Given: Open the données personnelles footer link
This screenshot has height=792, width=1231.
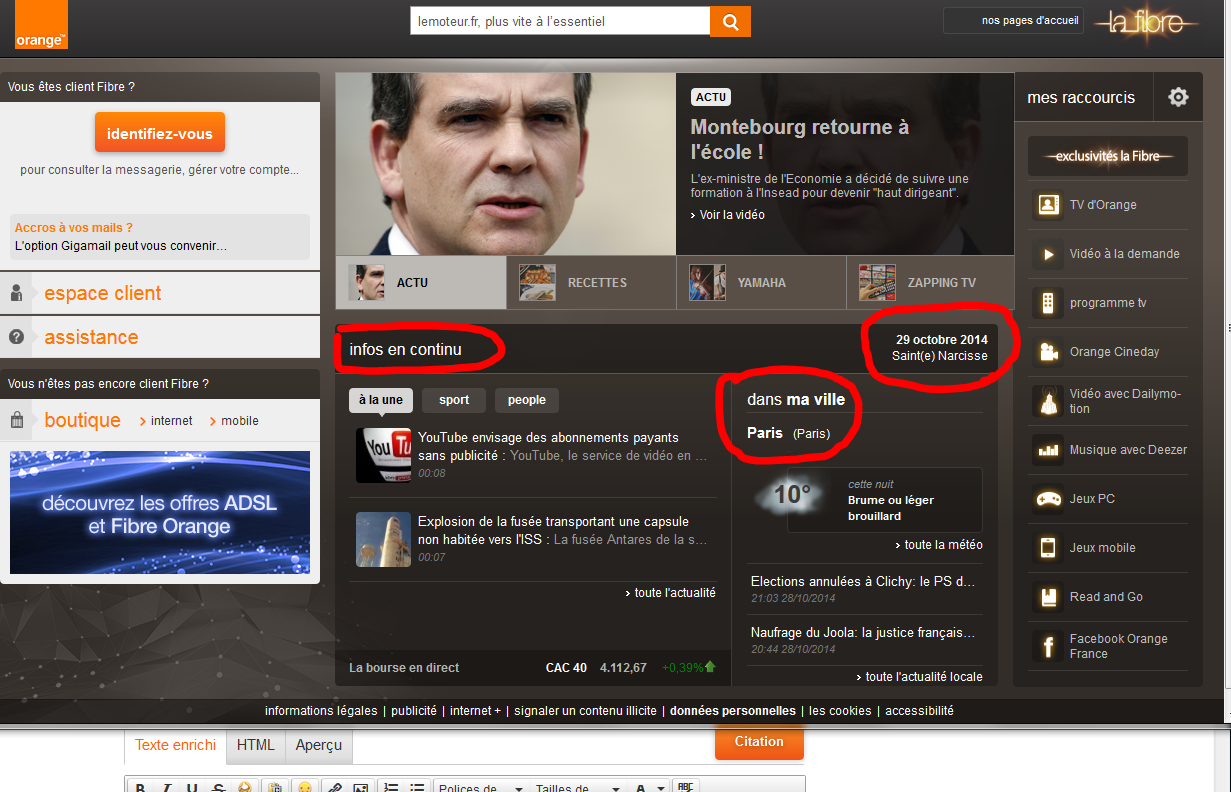Looking at the screenshot, I should click(x=733, y=711).
